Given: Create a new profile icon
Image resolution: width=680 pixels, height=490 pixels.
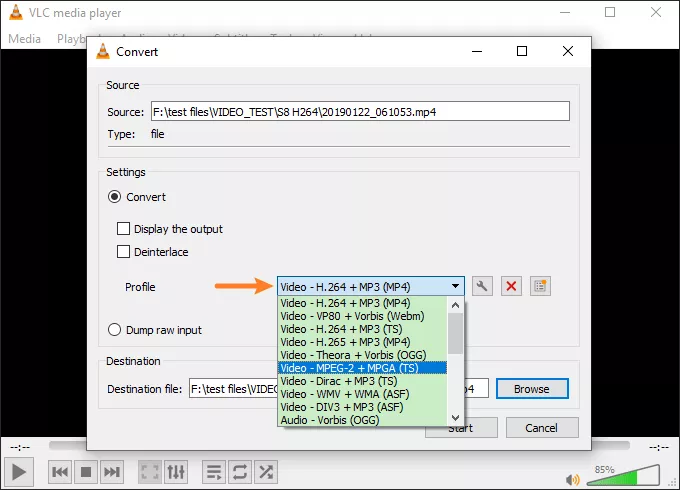Looking at the screenshot, I should [x=540, y=286].
